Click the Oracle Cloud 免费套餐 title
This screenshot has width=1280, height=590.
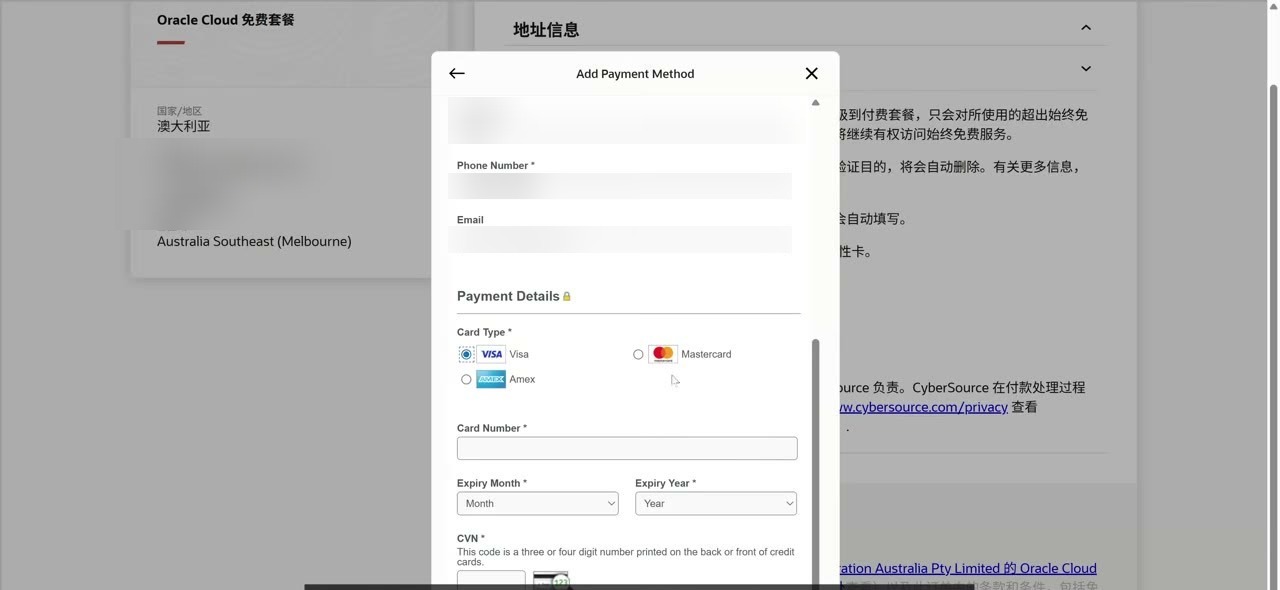[x=226, y=19]
